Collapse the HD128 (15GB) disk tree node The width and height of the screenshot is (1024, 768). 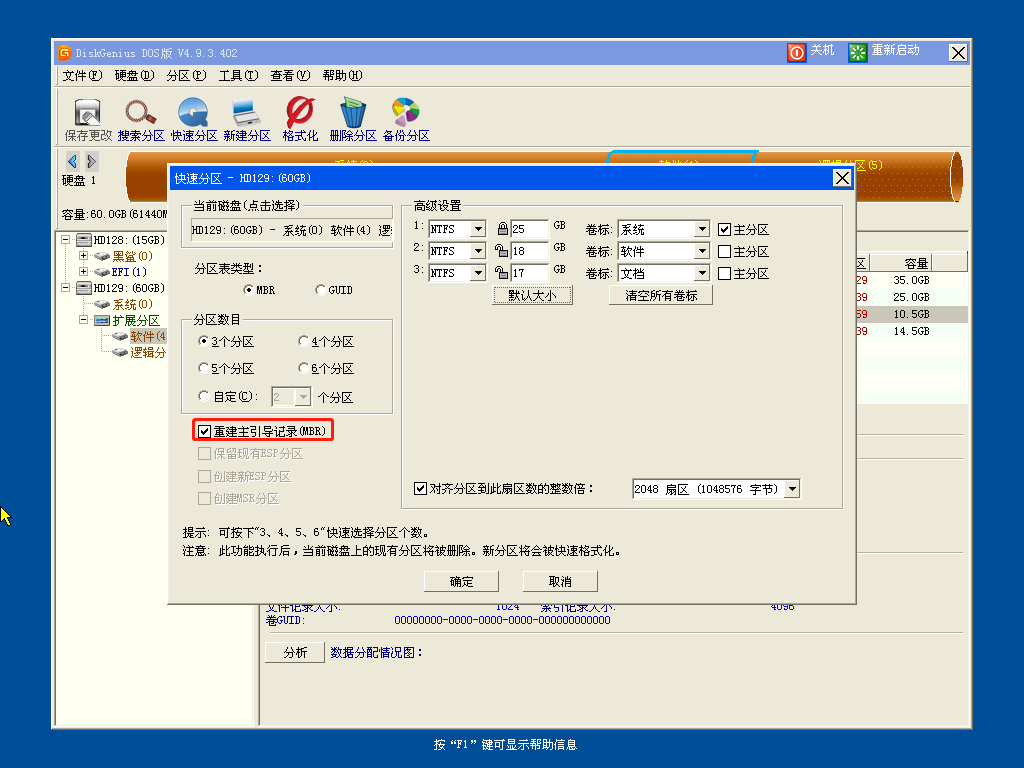tap(67, 240)
